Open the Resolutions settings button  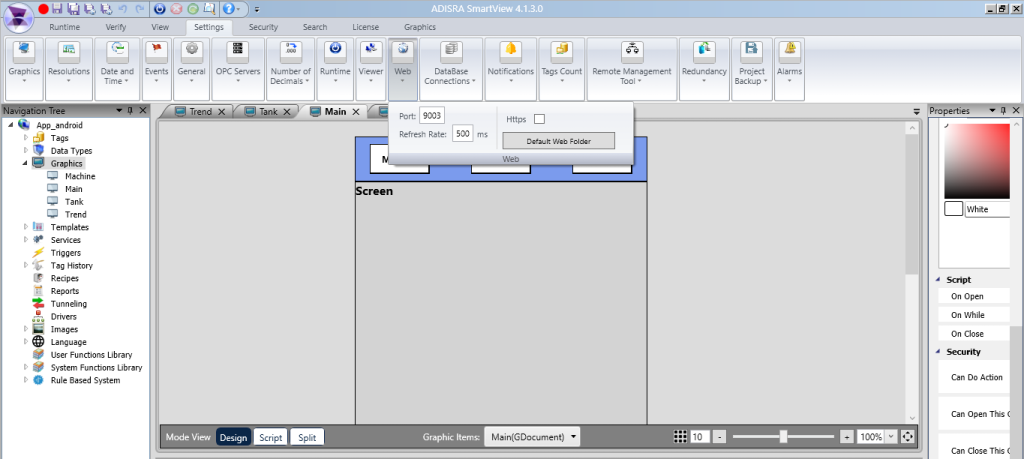(69, 69)
